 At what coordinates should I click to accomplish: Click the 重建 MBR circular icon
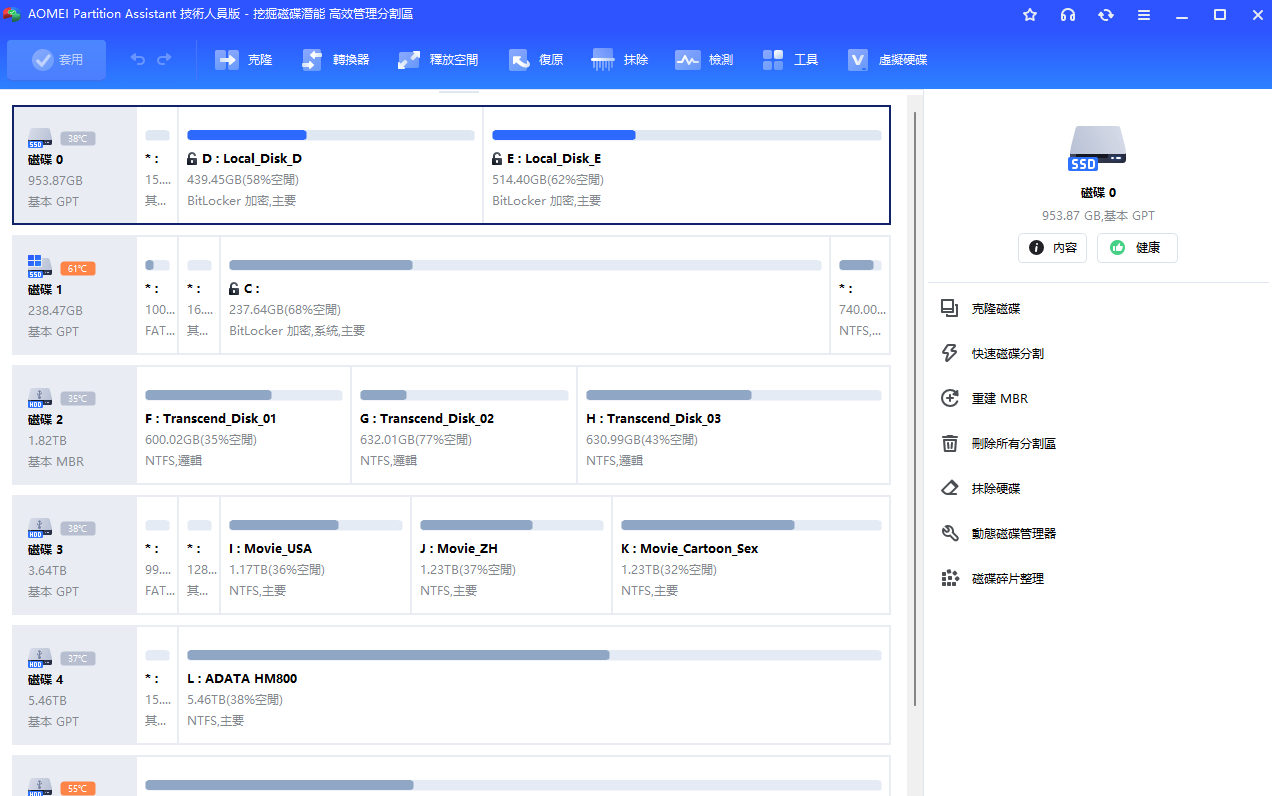coord(950,399)
